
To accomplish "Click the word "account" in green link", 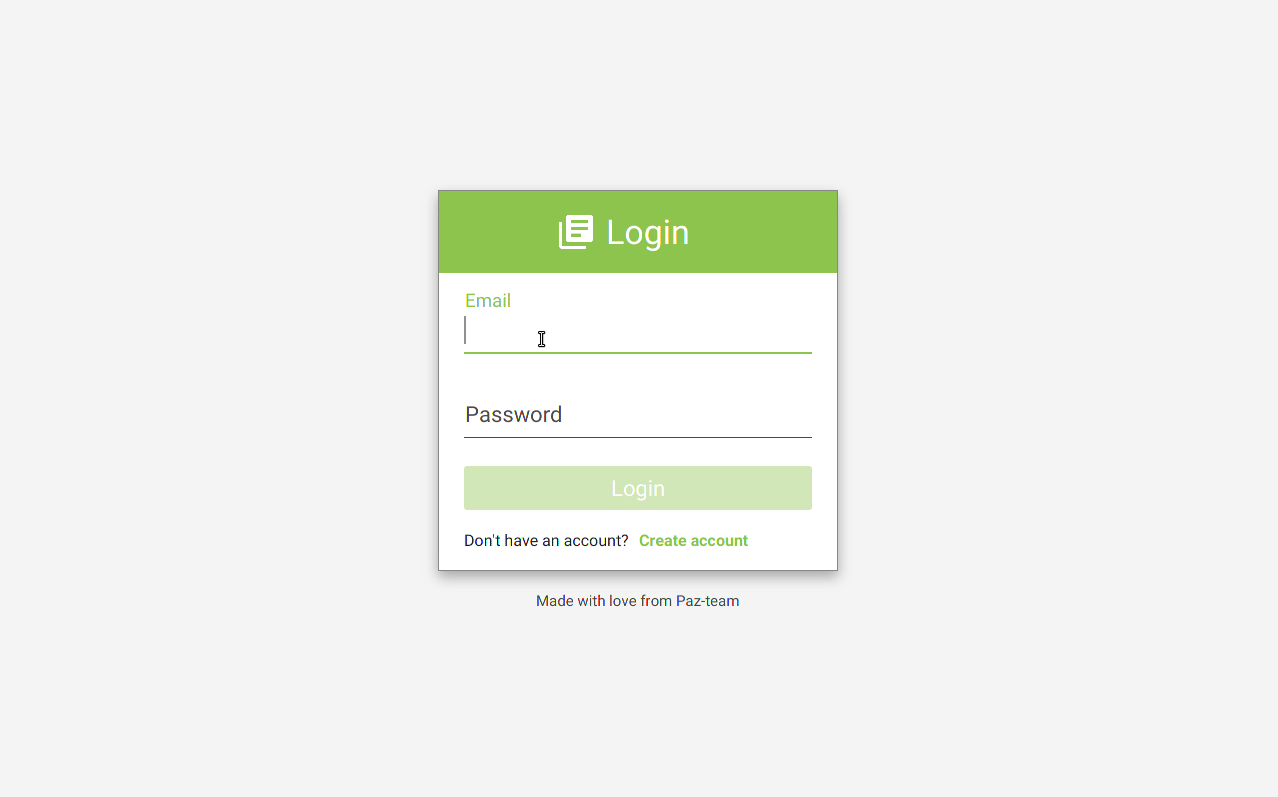I will [720, 541].
